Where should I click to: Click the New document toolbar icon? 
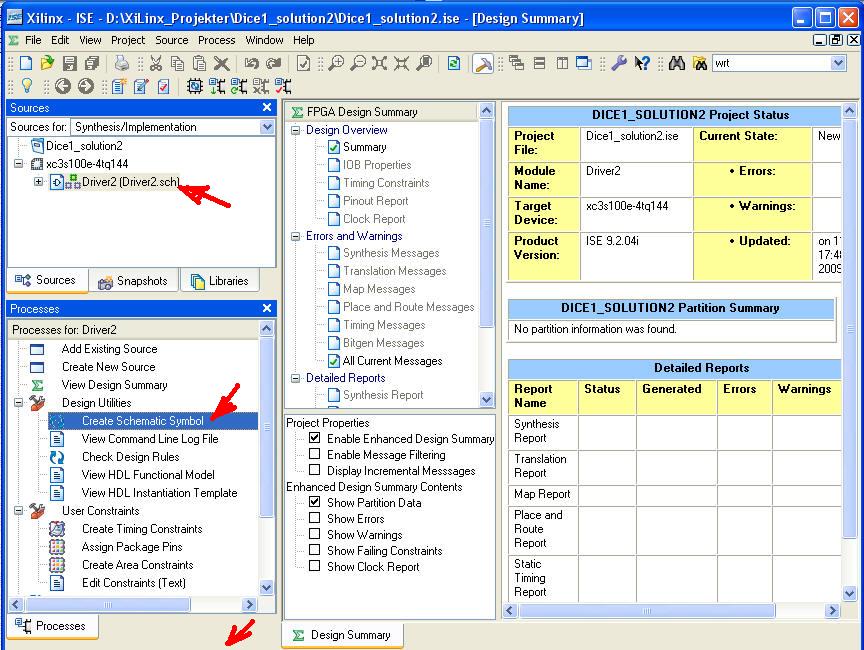(26, 63)
